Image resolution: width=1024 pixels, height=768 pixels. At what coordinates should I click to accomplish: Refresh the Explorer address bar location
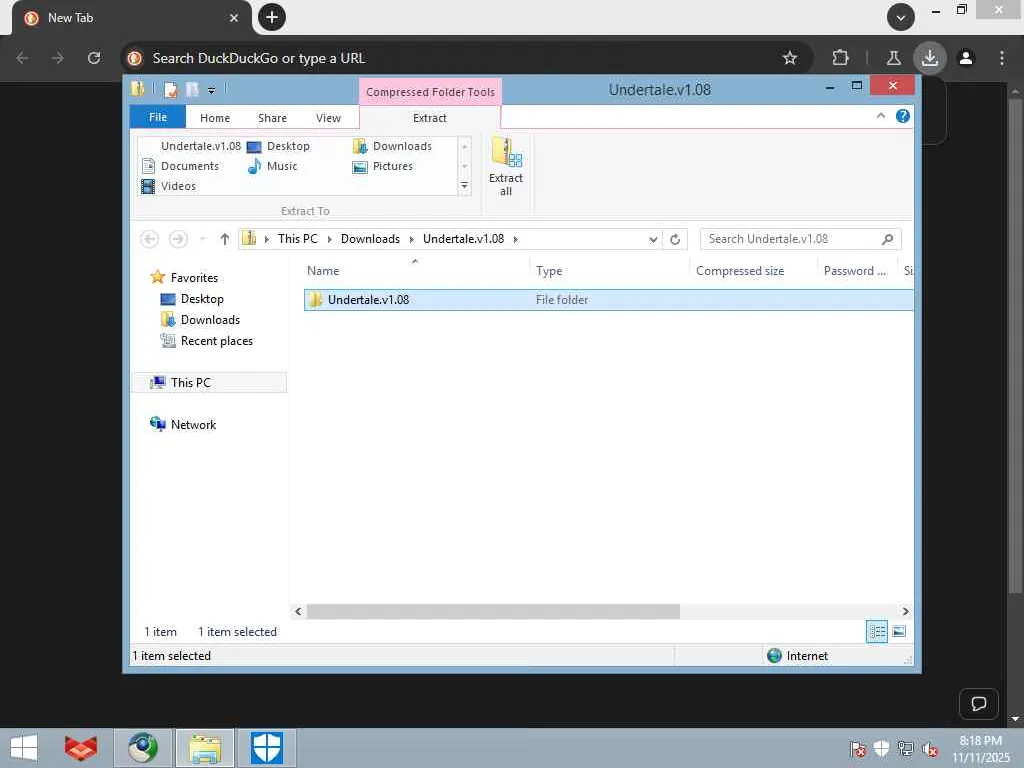[x=675, y=239]
